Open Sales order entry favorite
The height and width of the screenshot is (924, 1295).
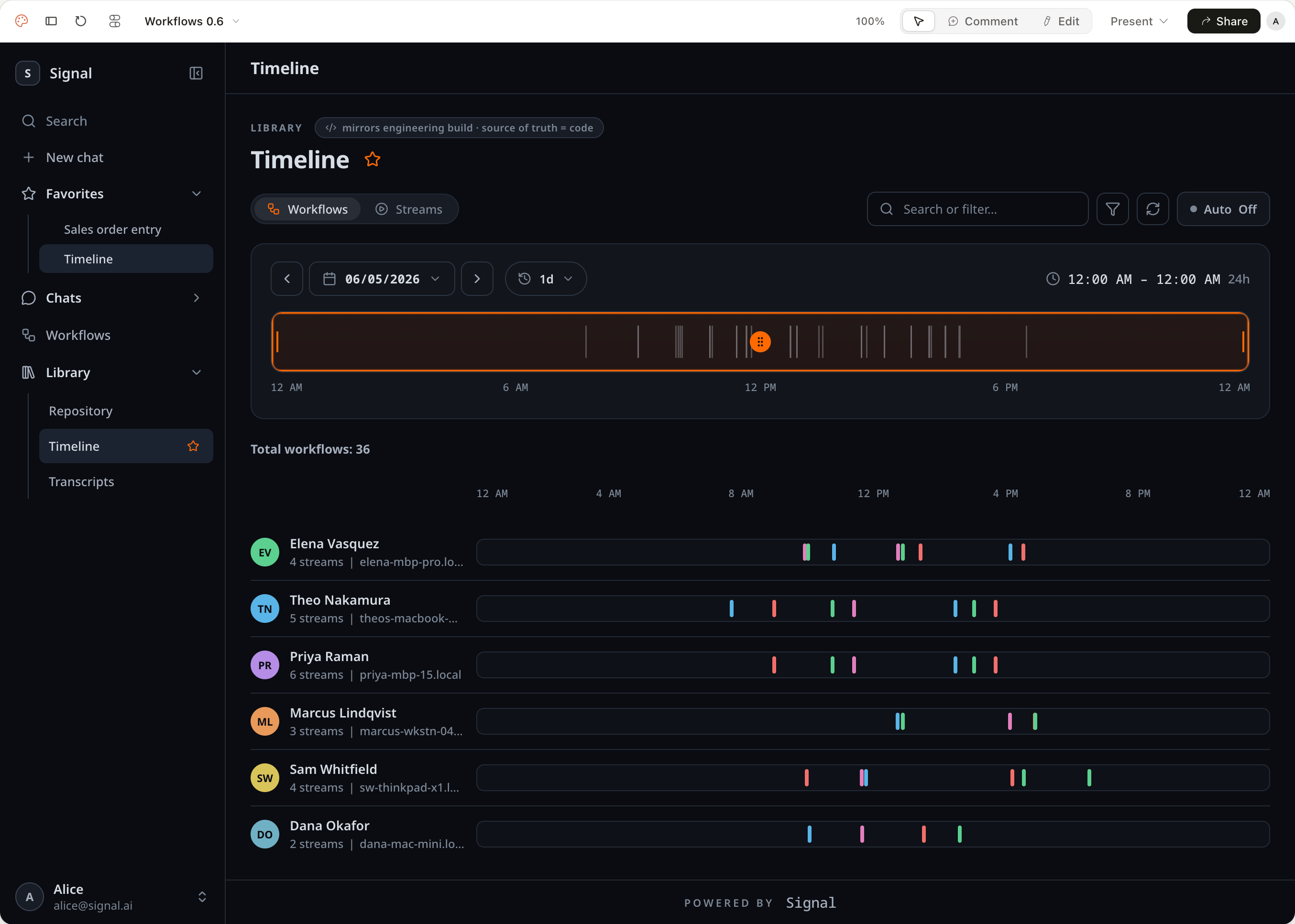click(113, 229)
